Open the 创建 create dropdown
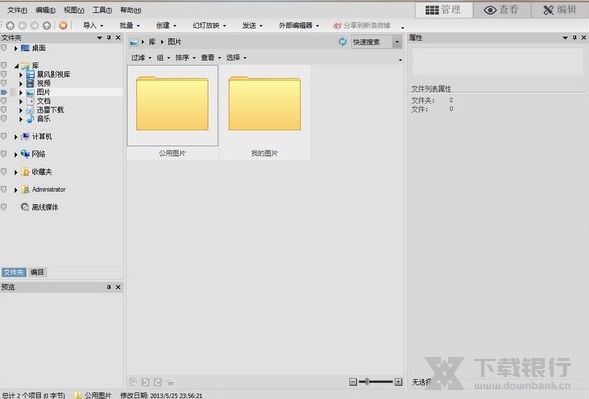 pos(166,26)
